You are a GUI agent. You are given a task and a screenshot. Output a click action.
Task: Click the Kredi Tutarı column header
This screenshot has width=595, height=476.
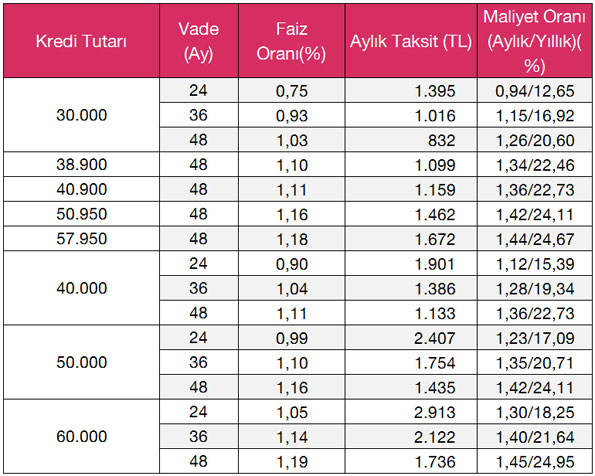[82, 41]
